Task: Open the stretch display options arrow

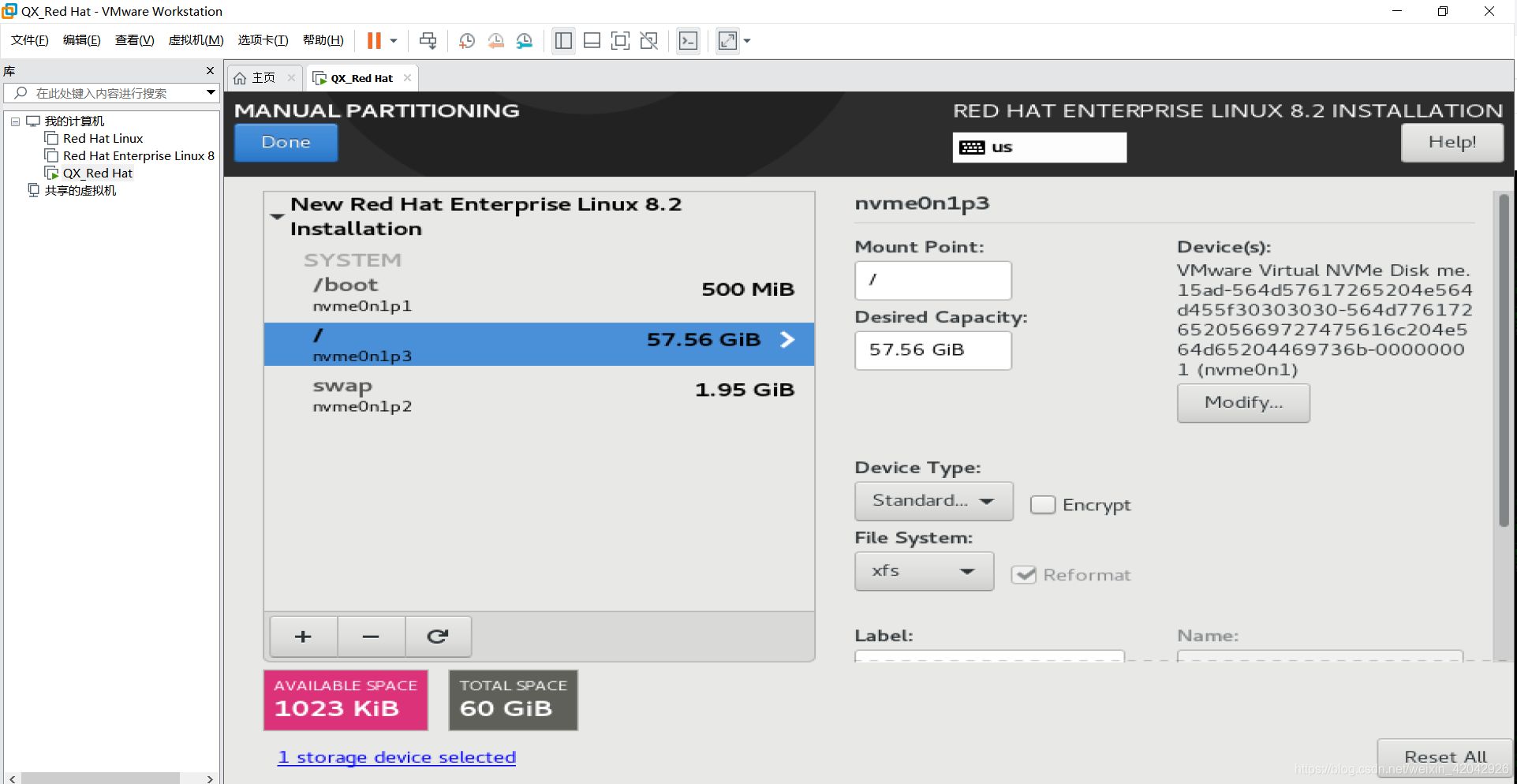Action: pos(747,40)
